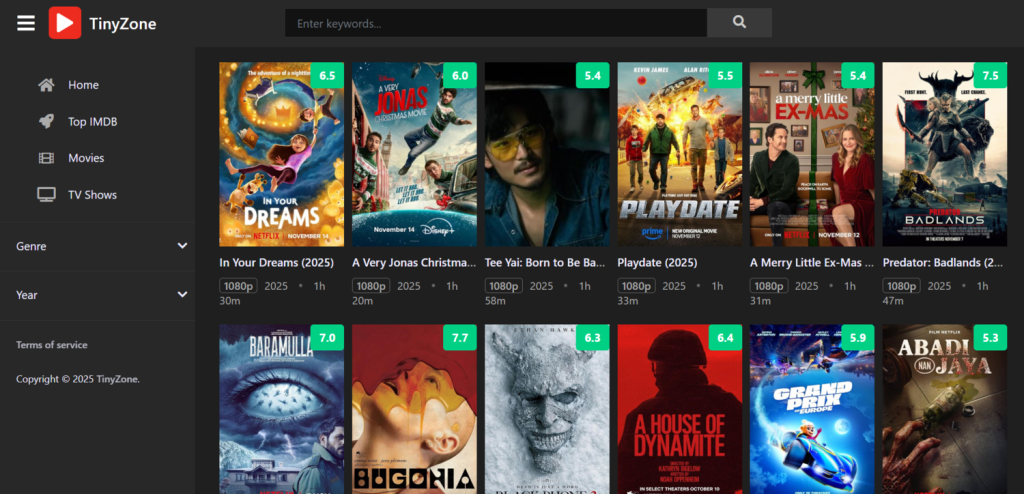Image resolution: width=1024 pixels, height=494 pixels.
Task: Focus the Enter keywords search field
Action: click(496, 23)
